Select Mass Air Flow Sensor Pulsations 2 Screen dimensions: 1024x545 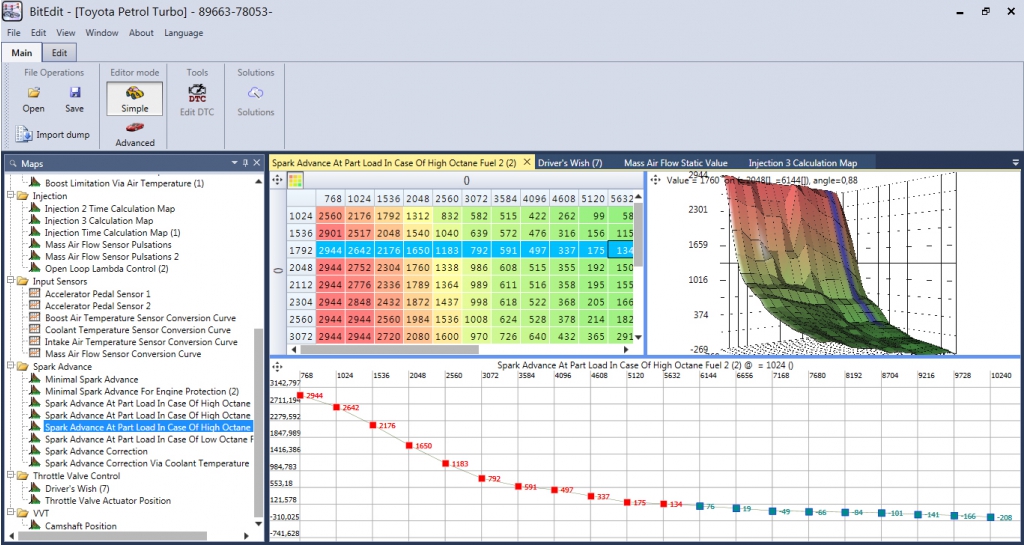(112, 257)
